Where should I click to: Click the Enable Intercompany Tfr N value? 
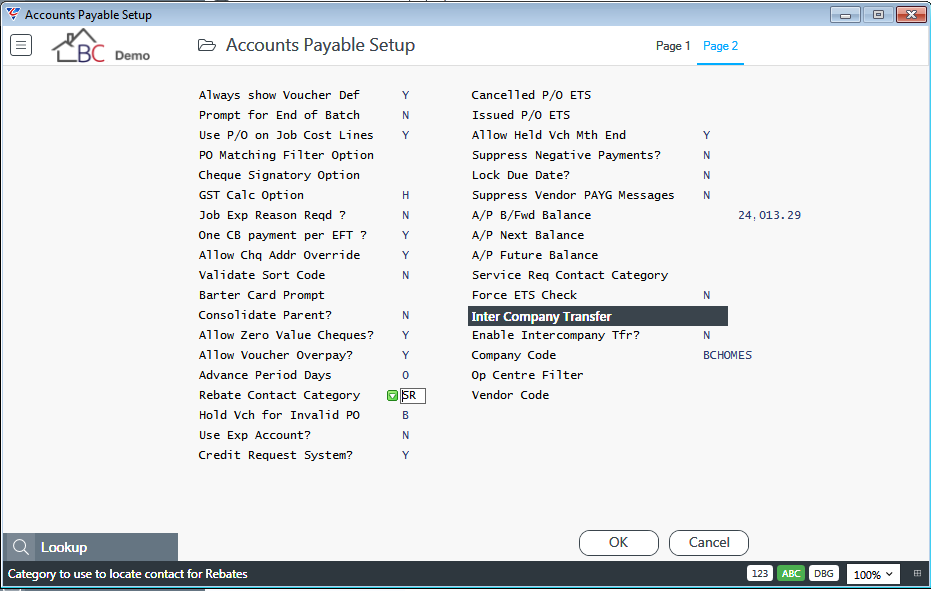[707, 335]
